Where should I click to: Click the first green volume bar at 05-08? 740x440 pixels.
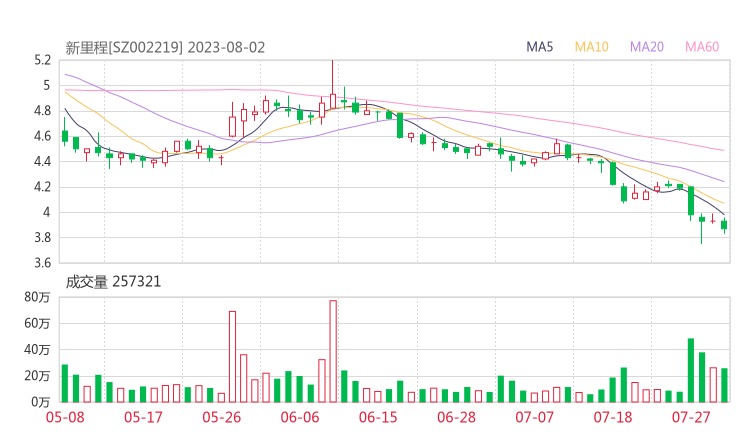[65, 383]
